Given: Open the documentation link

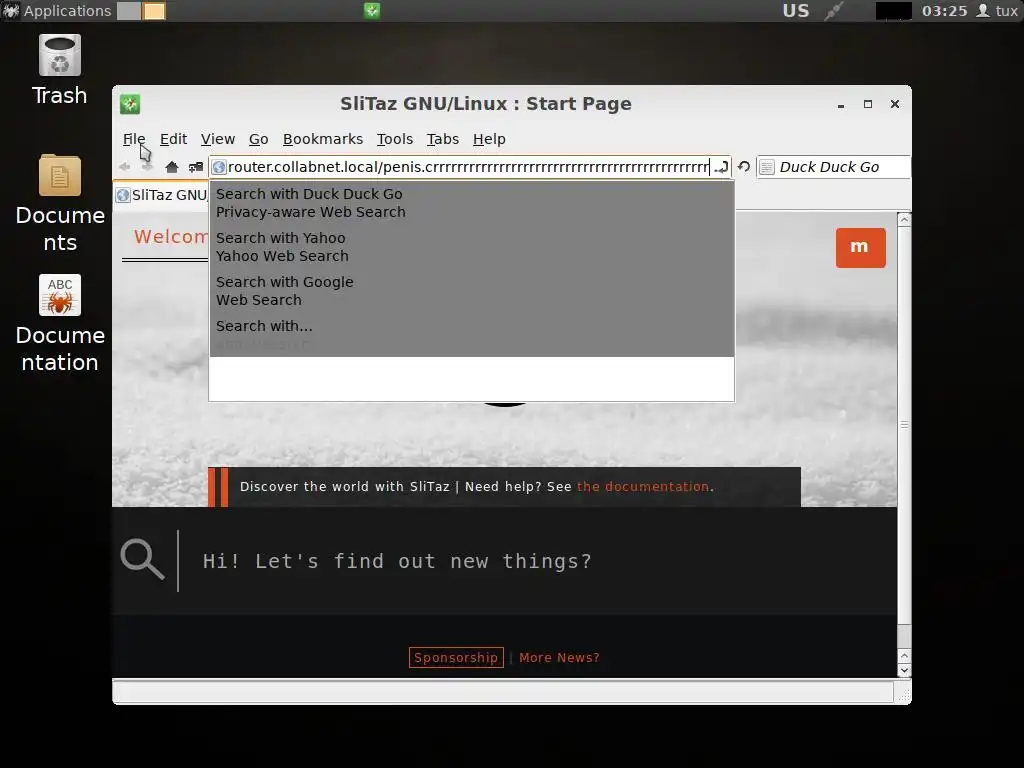Looking at the screenshot, I should [x=643, y=487].
